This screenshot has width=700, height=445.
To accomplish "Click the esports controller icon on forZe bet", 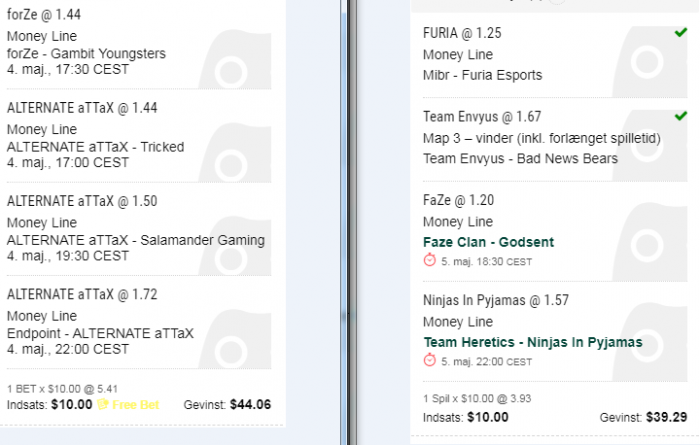I will pos(235,59).
